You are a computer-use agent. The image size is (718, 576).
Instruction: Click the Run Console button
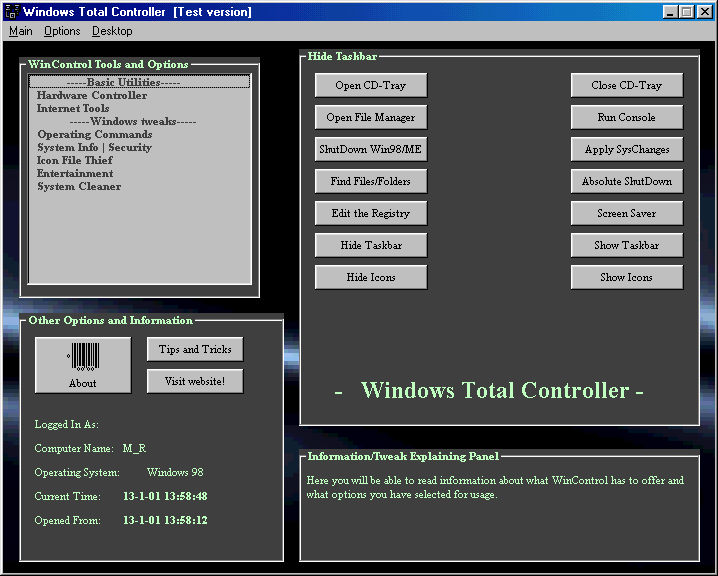coord(627,117)
